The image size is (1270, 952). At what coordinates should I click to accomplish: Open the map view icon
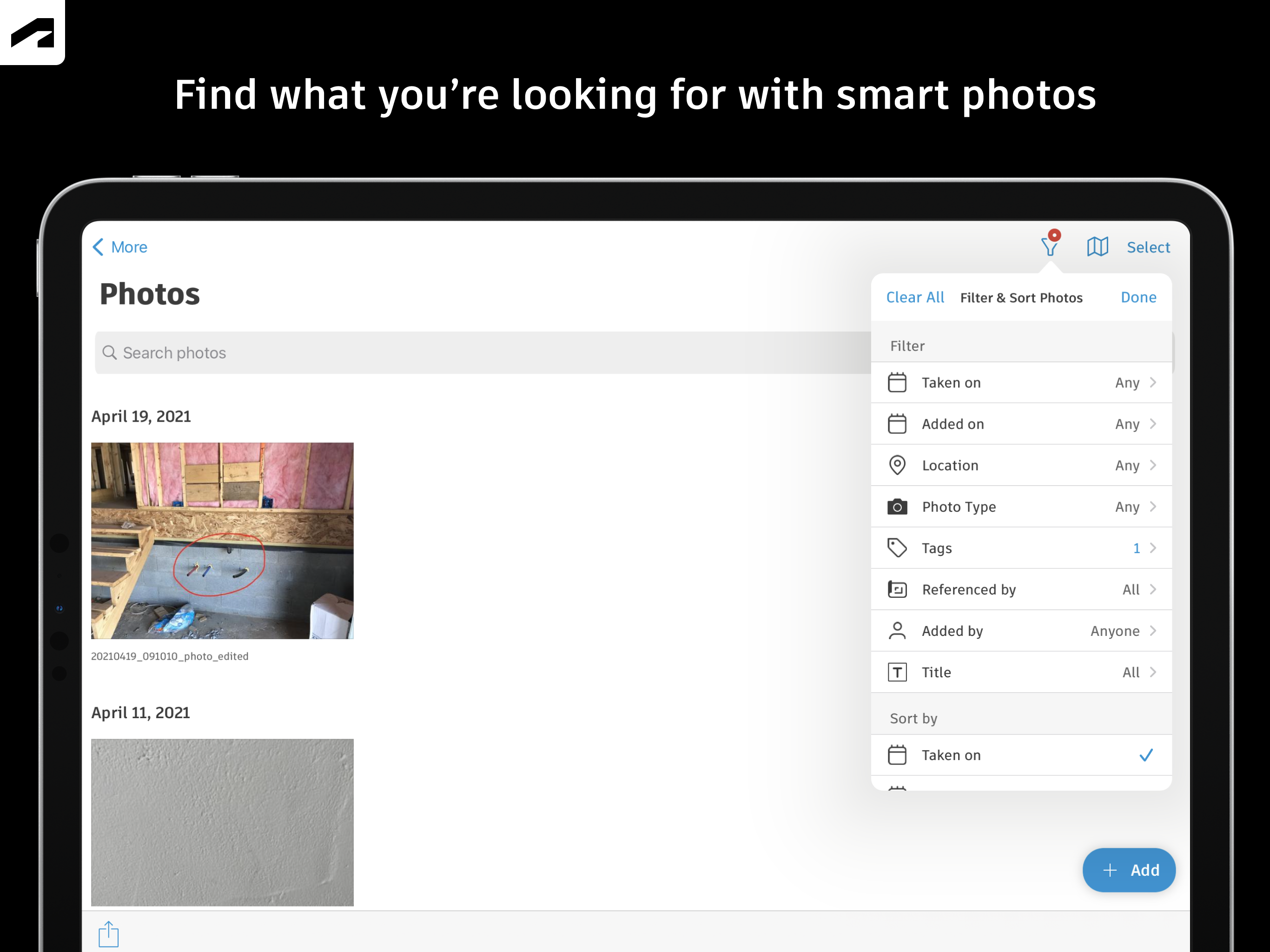point(1097,247)
